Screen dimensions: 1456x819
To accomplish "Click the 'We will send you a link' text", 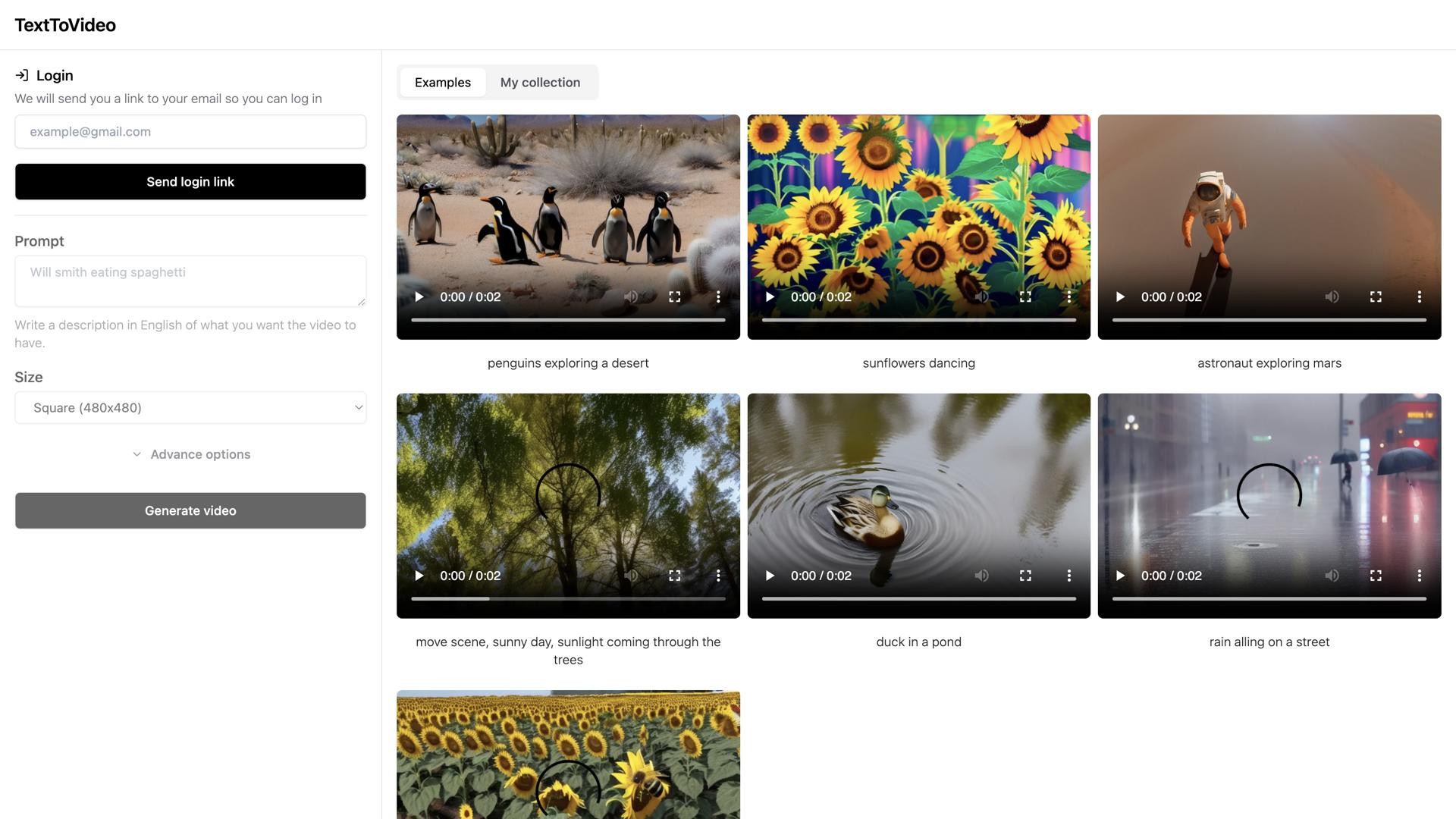I will 168,99.
